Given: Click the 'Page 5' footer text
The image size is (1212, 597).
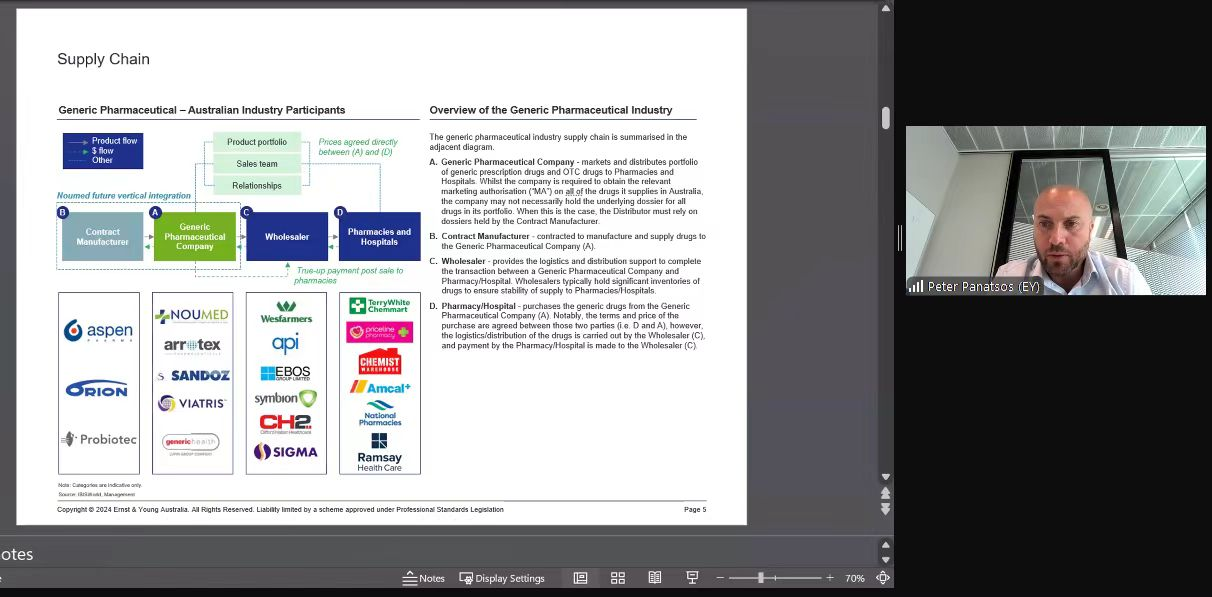Looking at the screenshot, I should [x=695, y=510].
